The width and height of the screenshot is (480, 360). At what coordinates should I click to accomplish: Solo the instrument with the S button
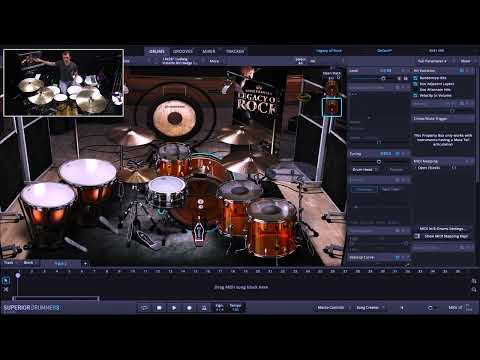pyautogui.click(x=399, y=78)
